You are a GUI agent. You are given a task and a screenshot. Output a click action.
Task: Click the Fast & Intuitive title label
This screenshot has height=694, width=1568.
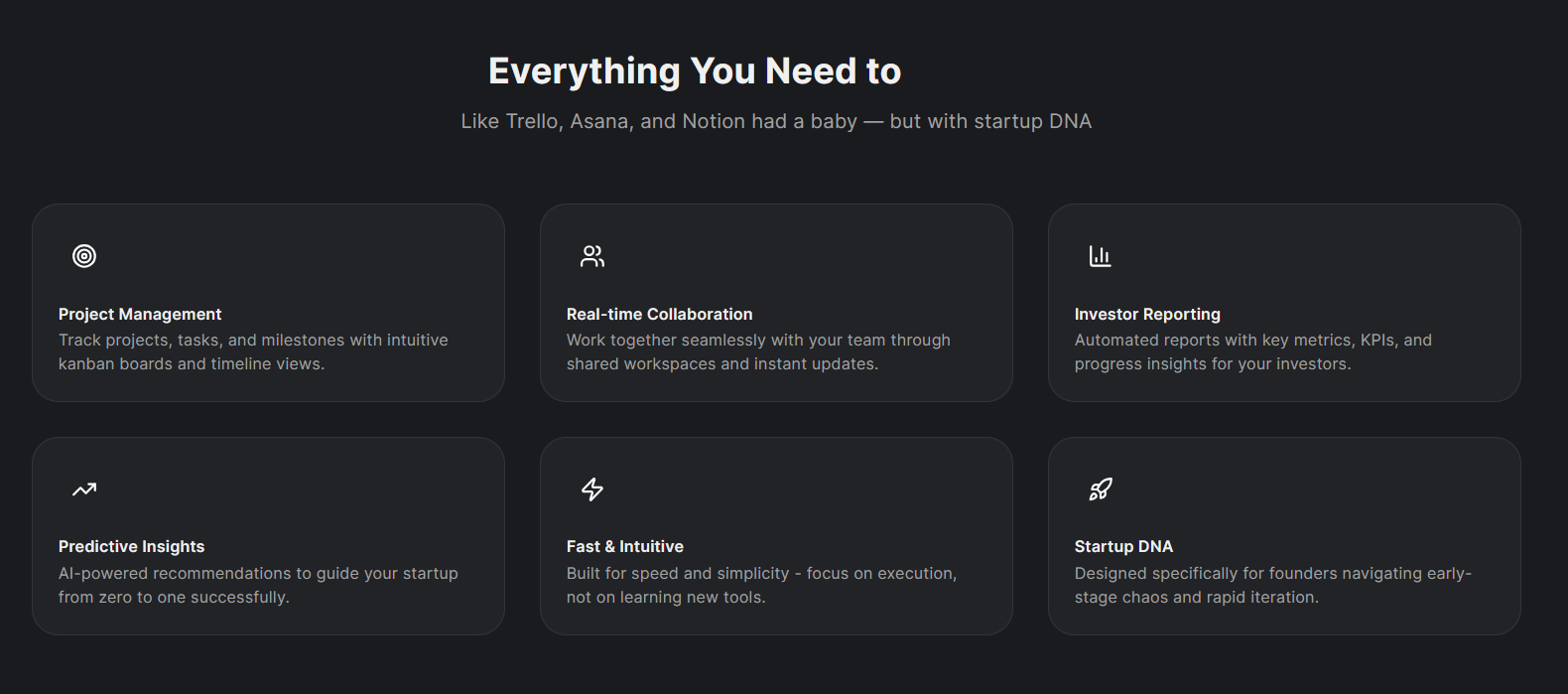tap(625, 546)
